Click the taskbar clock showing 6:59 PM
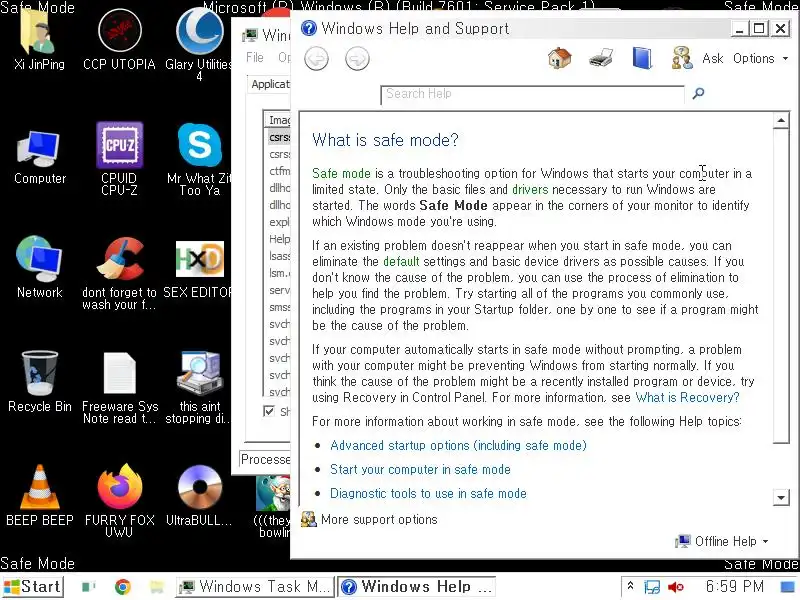Viewport: 800px width, 600px height. click(x=734, y=587)
